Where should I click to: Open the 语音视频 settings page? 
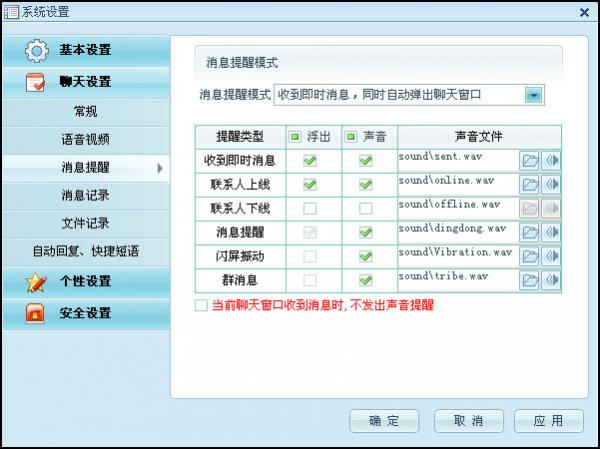point(85,139)
